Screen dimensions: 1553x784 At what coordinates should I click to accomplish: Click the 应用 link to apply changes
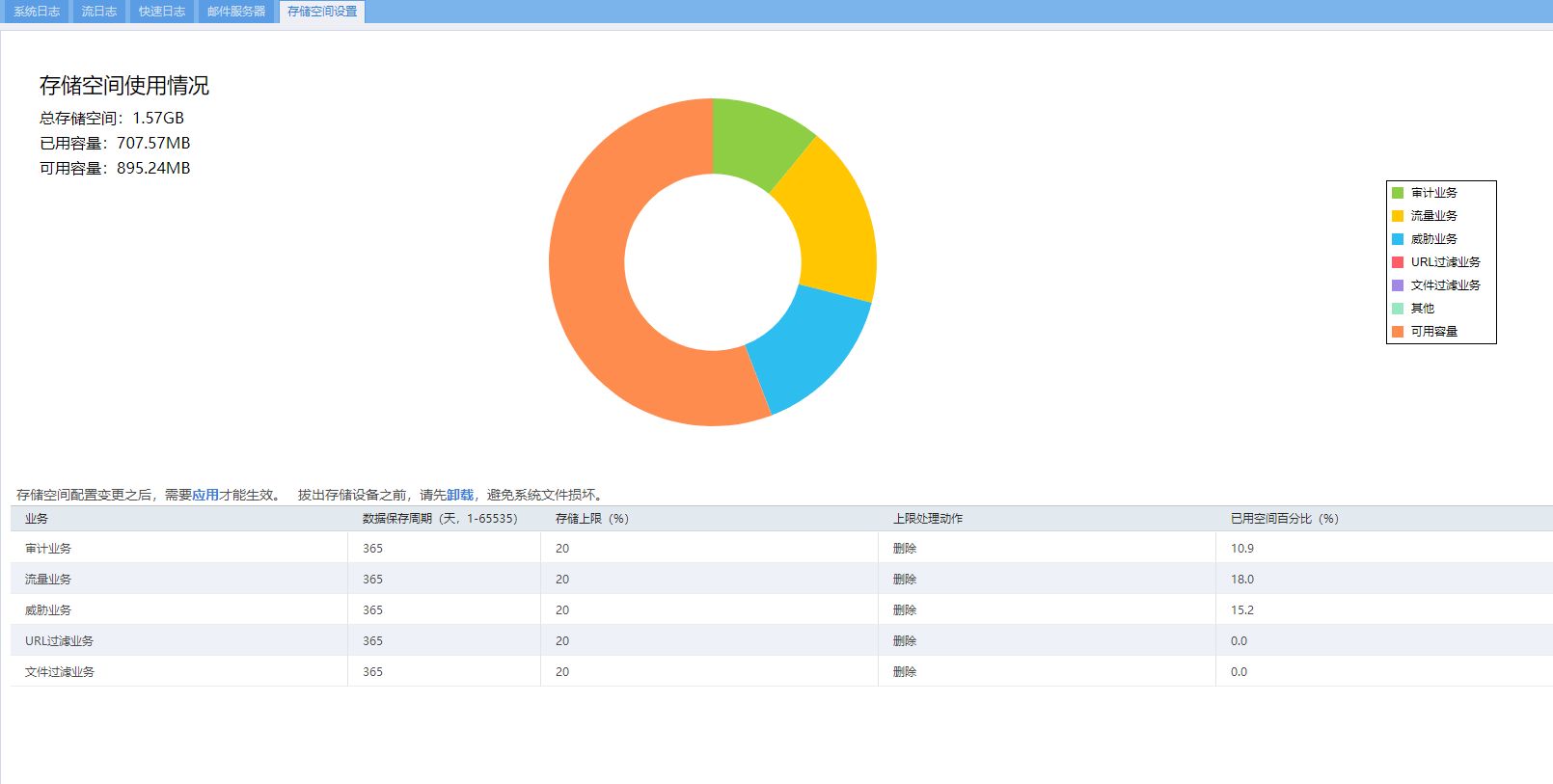point(205,495)
